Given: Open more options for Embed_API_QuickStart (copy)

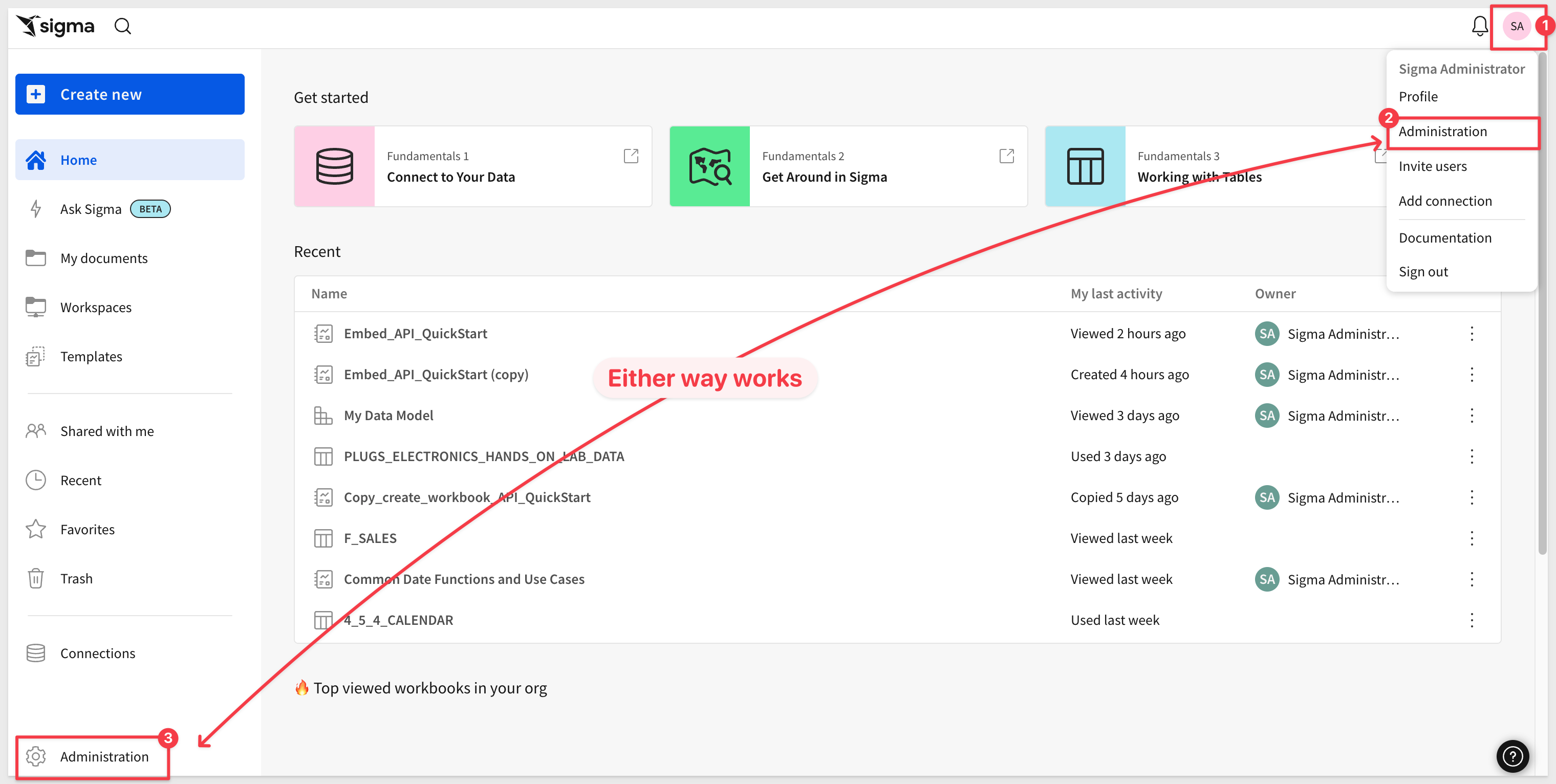Looking at the screenshot, I should coord(1472,375).
